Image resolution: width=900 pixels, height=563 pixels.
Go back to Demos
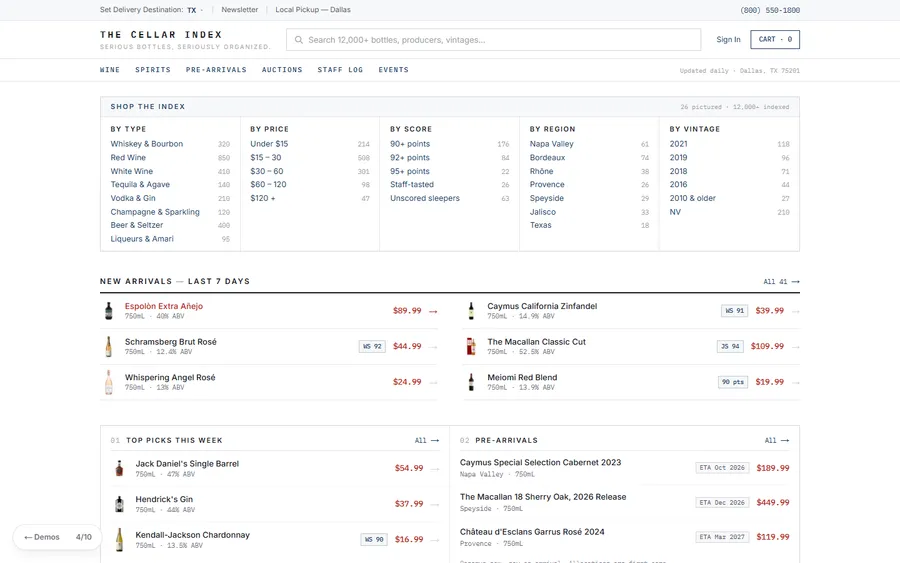pos(42,537)
